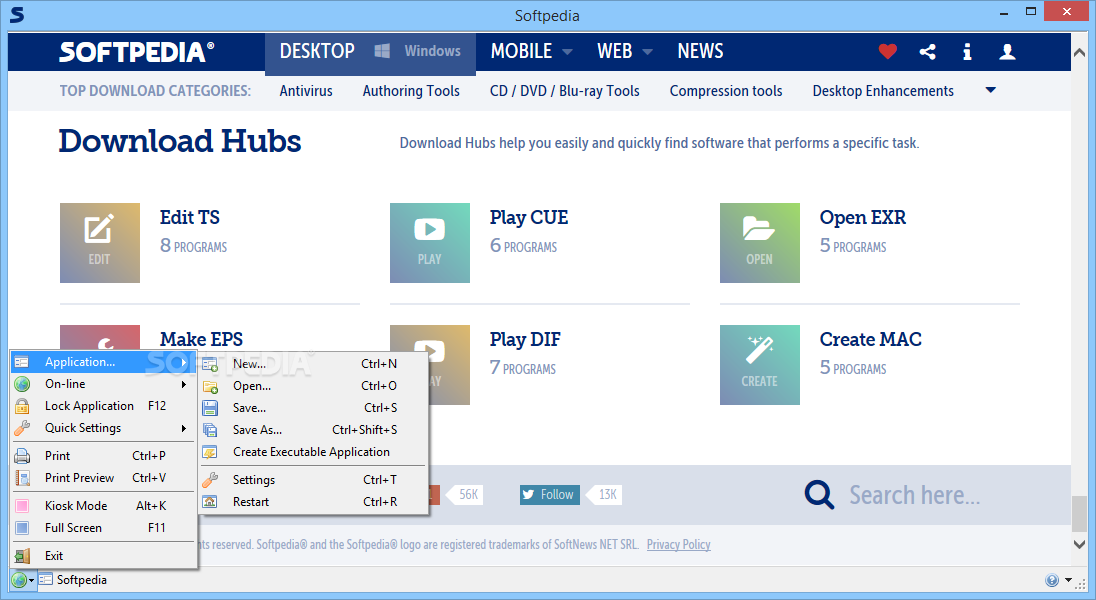
Task: Click the Save floppy disk icon
Action: tap(210, 408)
